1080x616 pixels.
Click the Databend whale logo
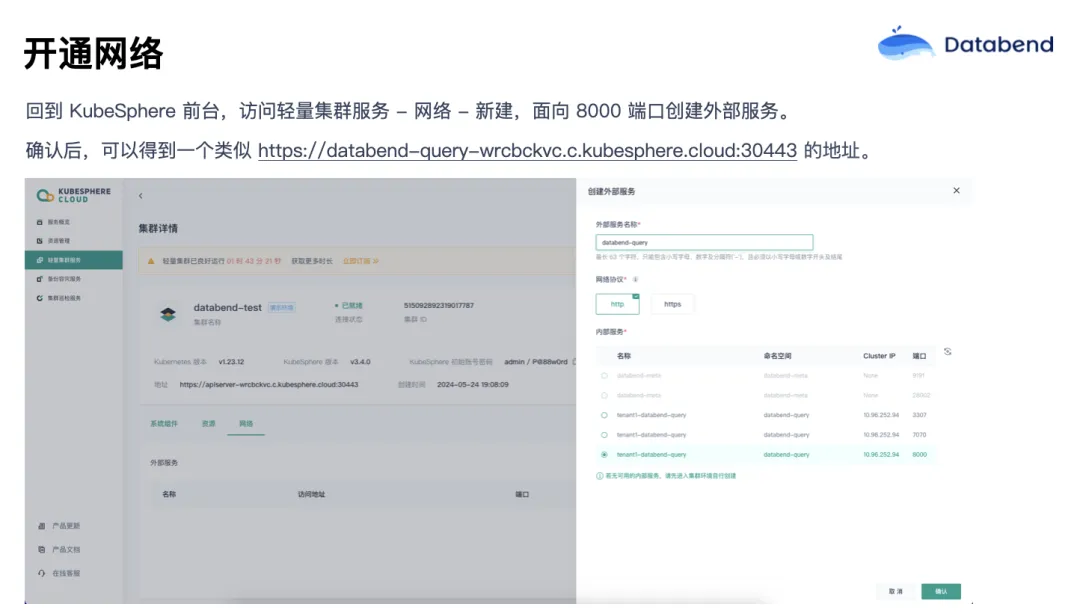click(x=906, y=43)
